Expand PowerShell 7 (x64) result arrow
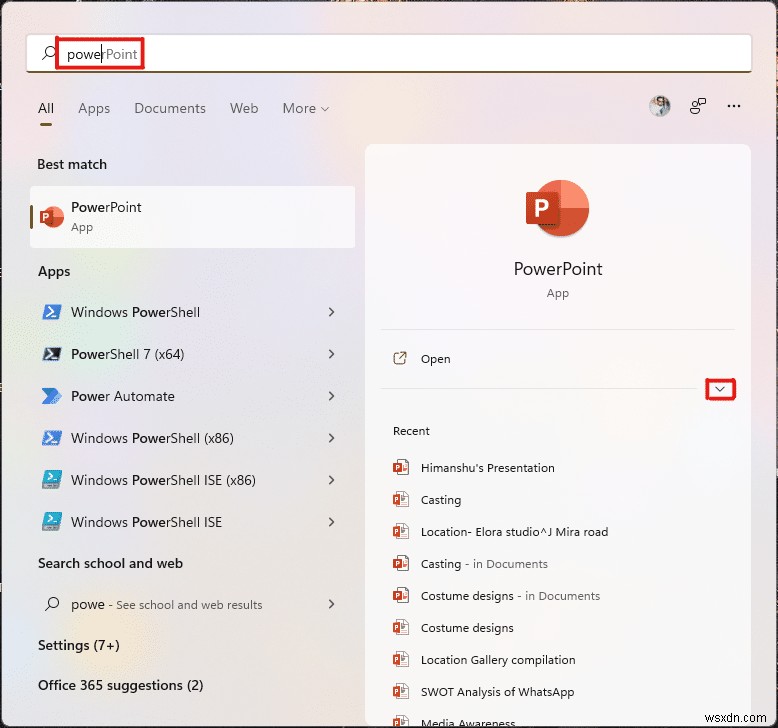This screenshot has height=728, width=778. [x=331, y=354]
